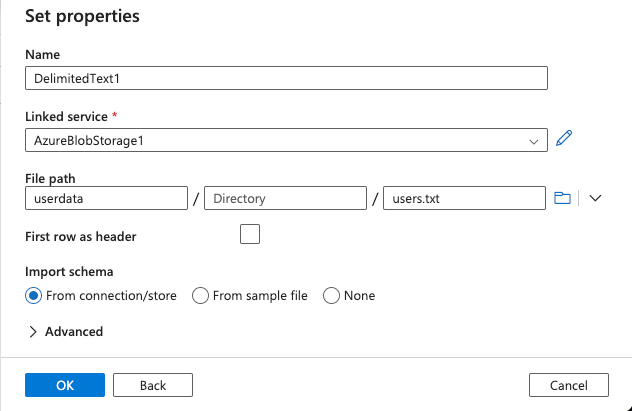Expand the chevron next to browse folder icon
Image resolution: width=632 pixels, height=411 pixels.
(595, 198)
